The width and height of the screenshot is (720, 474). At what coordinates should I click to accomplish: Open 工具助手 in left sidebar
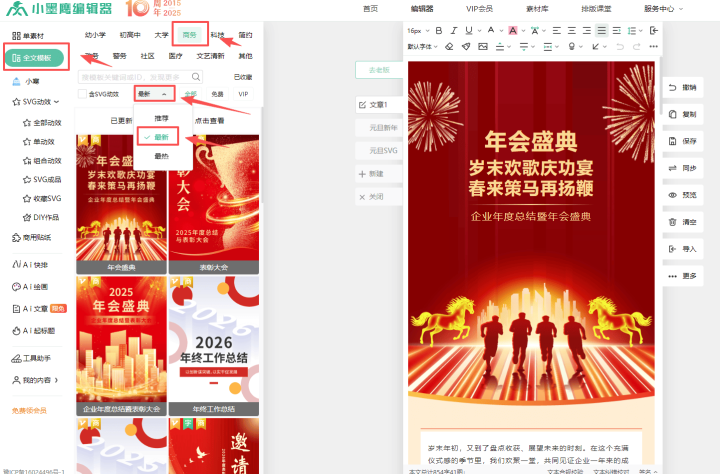(x=31, y=358)
